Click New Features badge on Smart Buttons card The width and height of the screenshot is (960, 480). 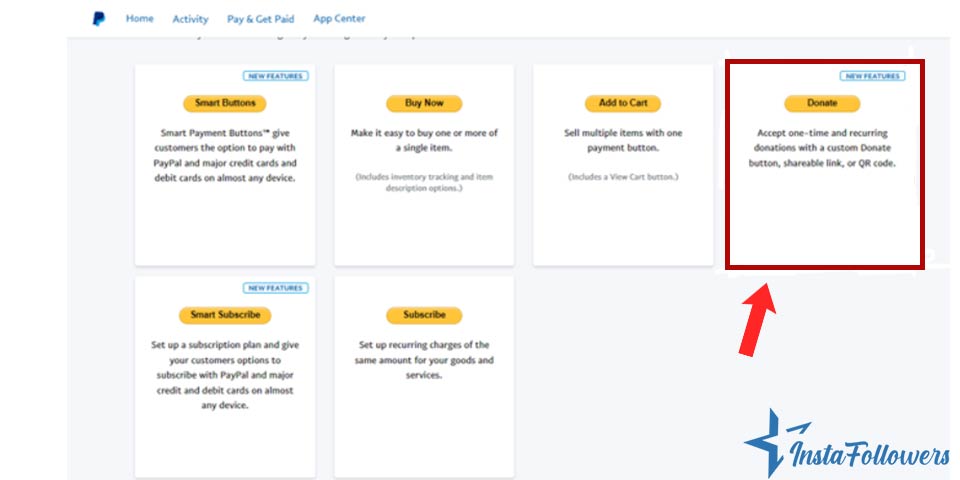[275, 76]
